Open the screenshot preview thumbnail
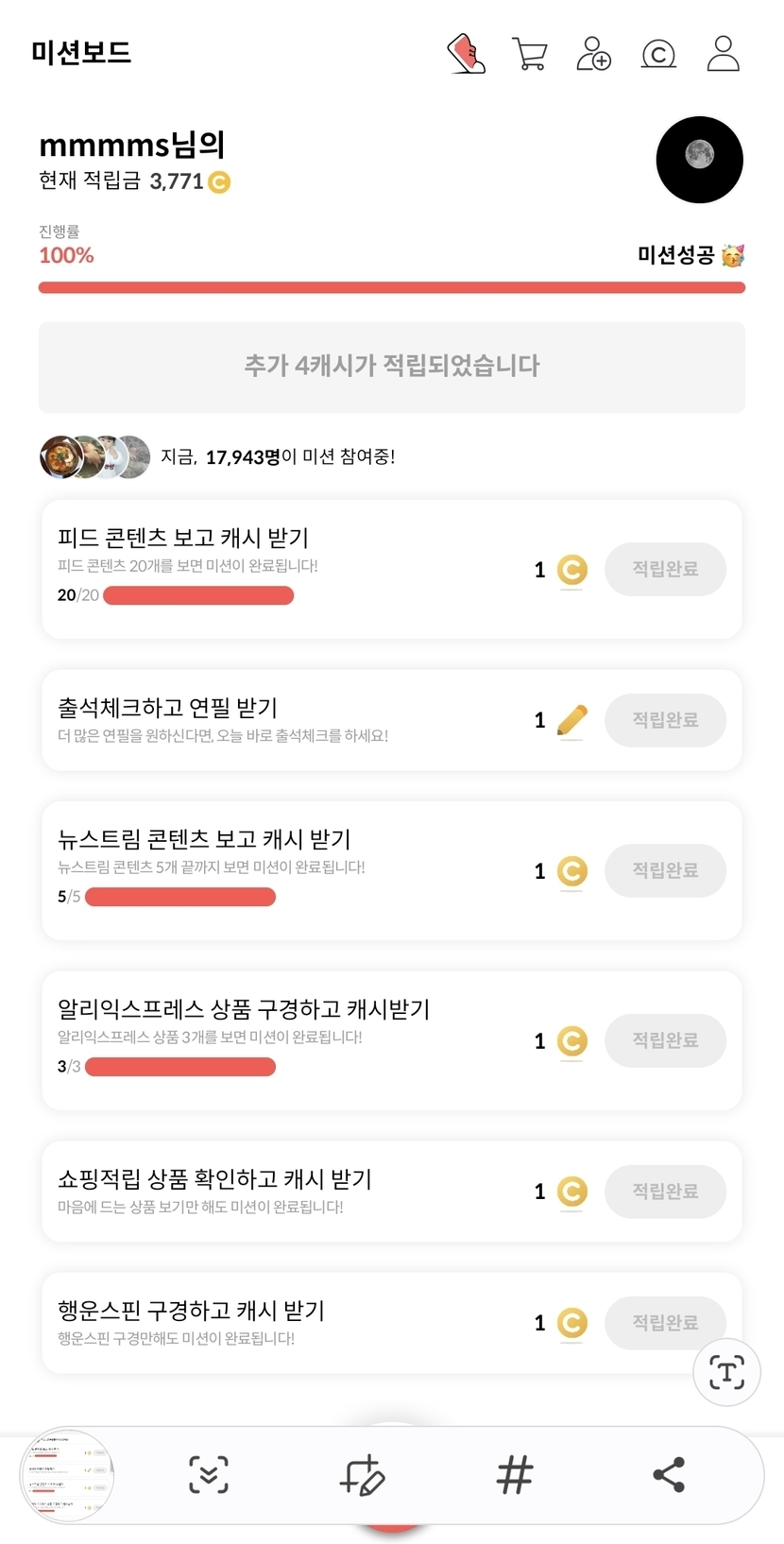The image size is (784, 1544). pos(66,1474)
